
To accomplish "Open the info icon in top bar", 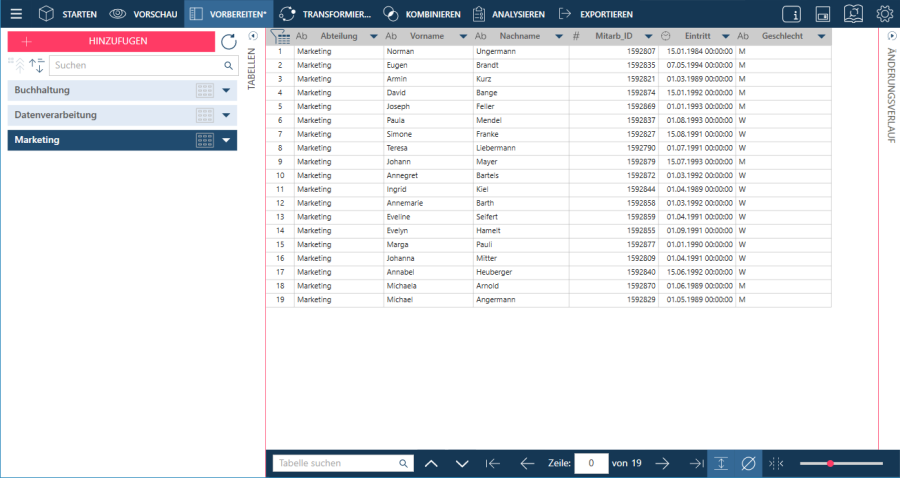I will [x=791, y=14].
